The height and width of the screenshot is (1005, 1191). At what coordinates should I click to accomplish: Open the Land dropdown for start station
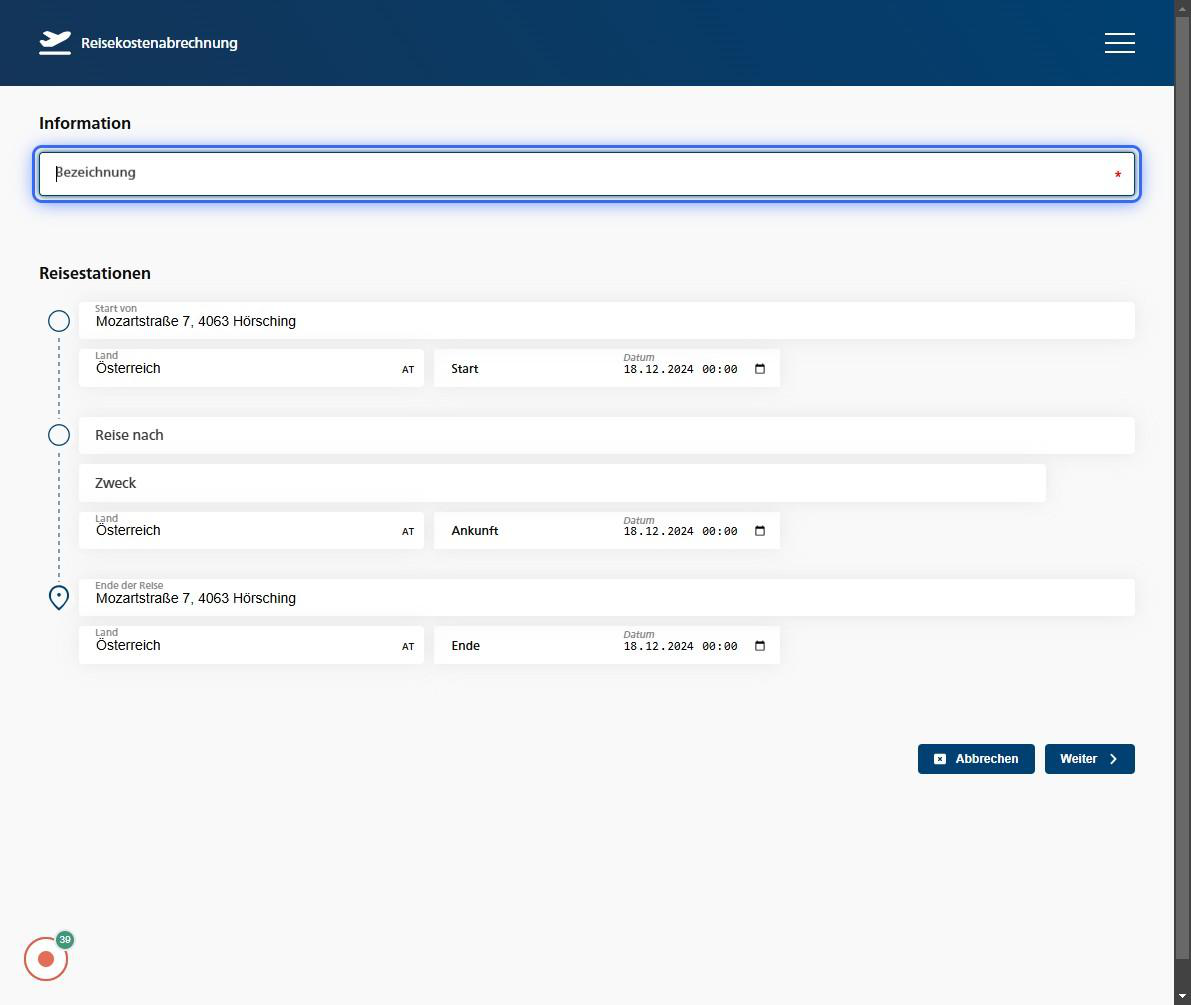[x=250, y=369]
